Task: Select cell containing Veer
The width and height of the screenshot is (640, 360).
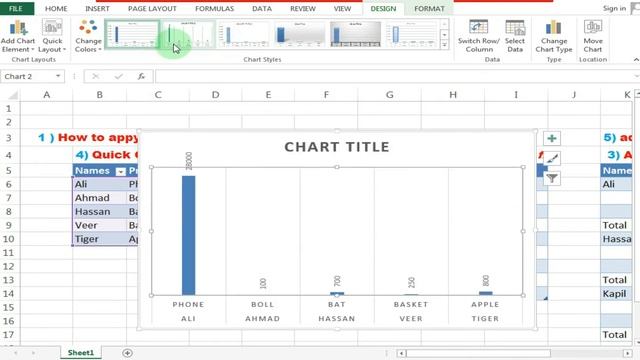Action: coord(100,225)
